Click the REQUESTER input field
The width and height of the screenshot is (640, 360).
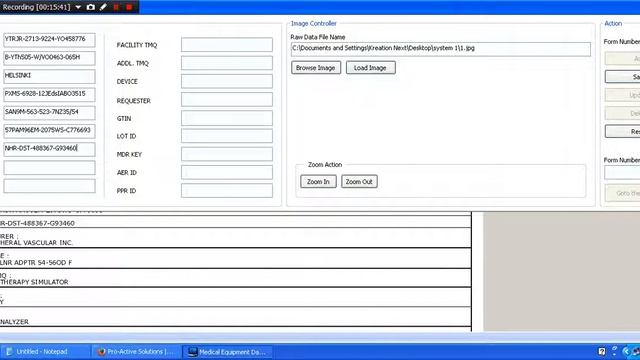227,100
